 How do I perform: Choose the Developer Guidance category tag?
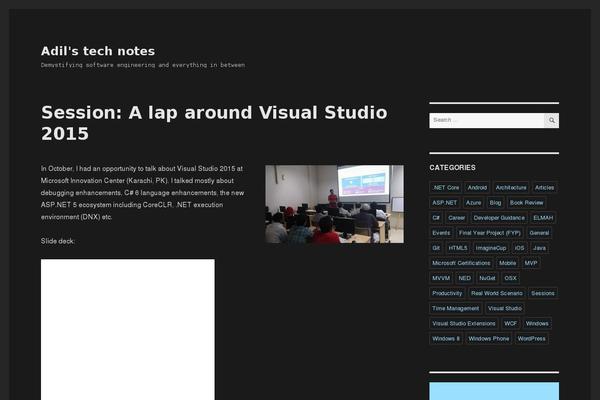[x=499, y=218]
